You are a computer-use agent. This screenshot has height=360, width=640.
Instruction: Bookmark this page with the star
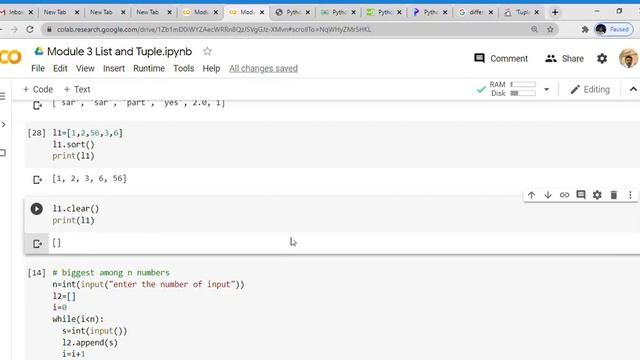click(550, 29)
